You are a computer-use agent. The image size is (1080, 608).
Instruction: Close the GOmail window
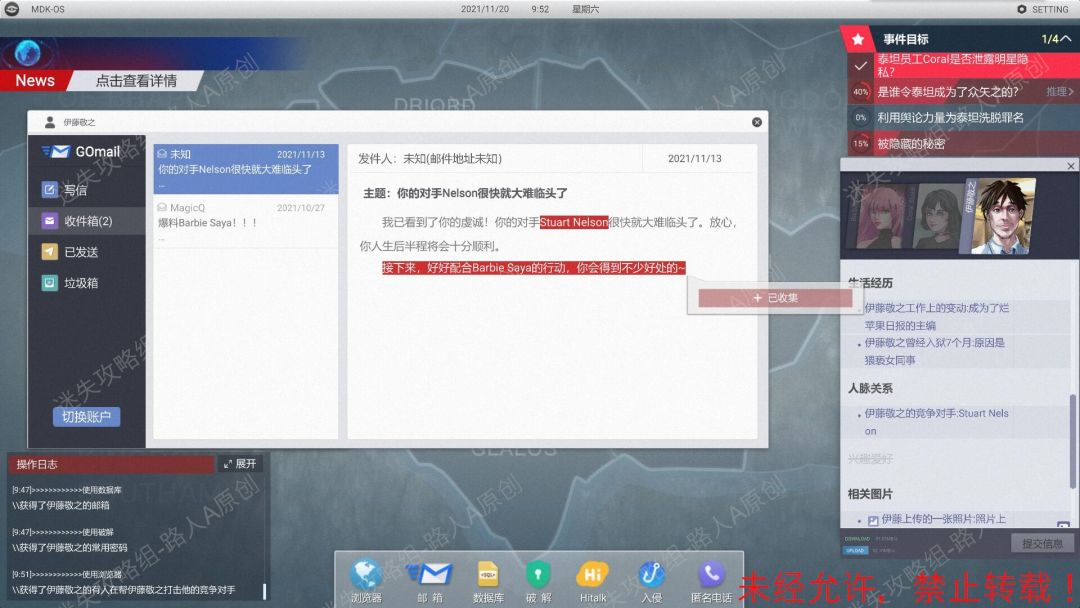(756, 122)
